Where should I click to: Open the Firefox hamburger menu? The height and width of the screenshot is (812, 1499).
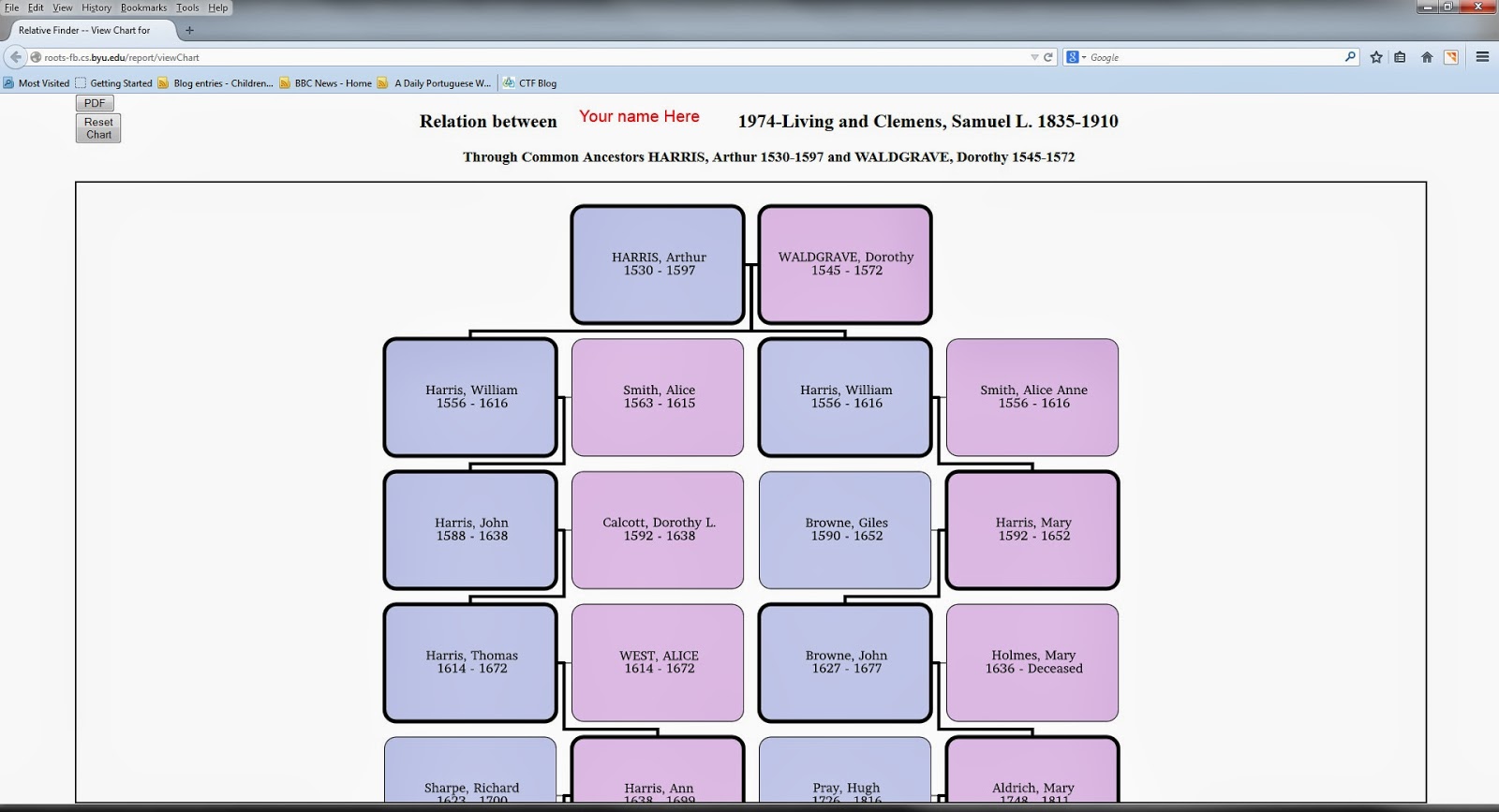coord(1482,57)
